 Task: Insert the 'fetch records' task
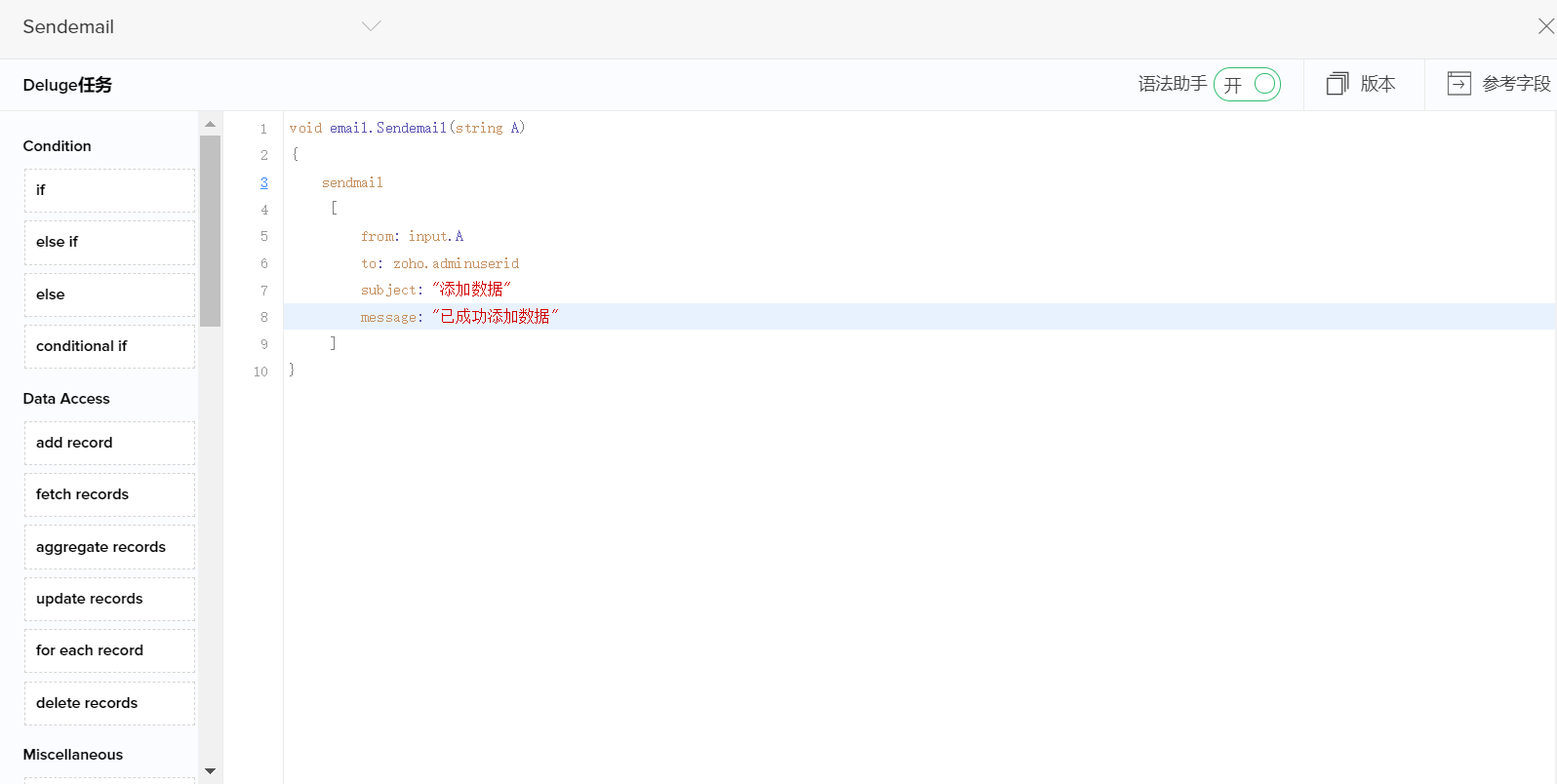pos(109,494)
